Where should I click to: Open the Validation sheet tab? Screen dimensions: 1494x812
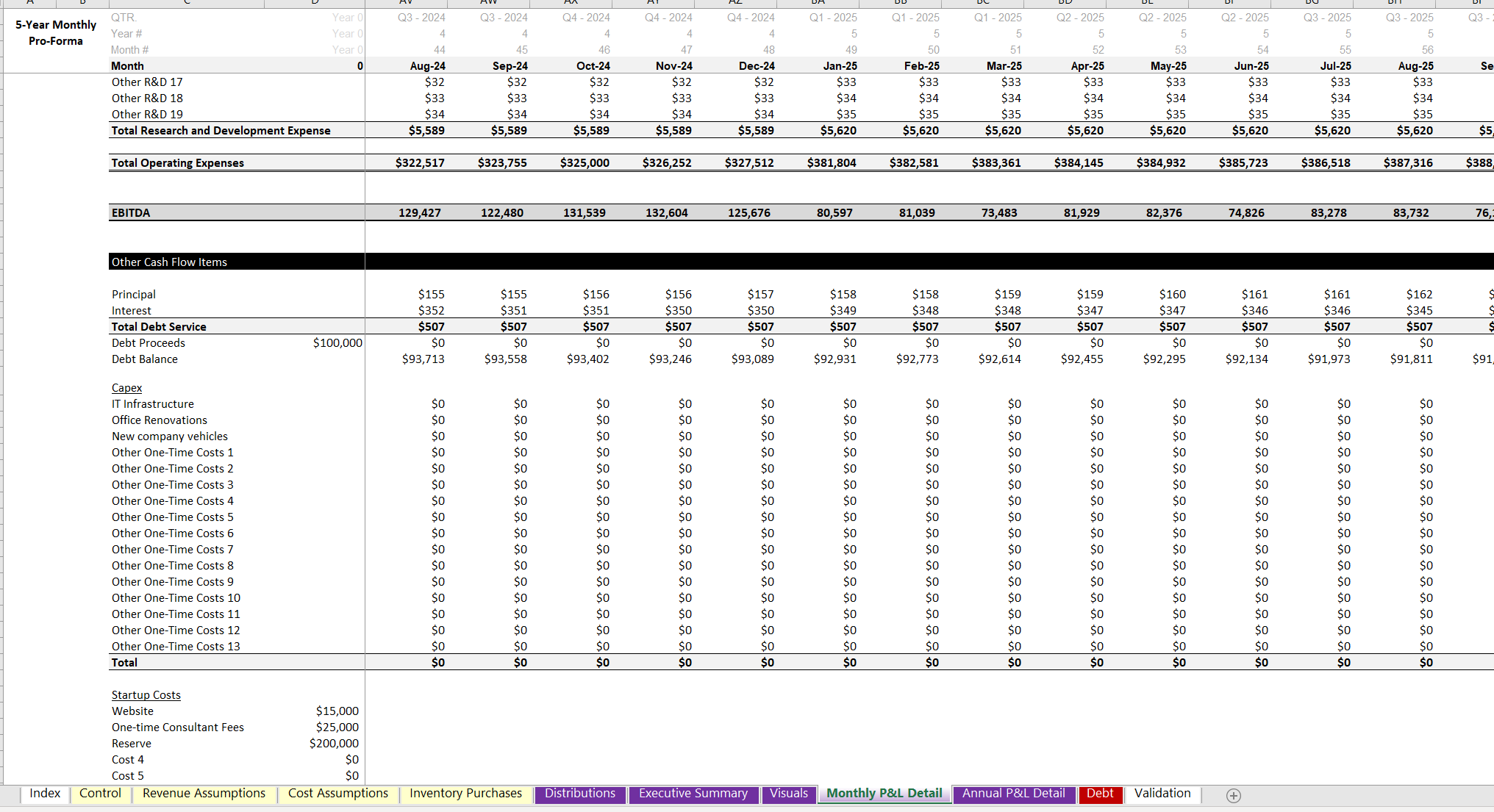1162,794
